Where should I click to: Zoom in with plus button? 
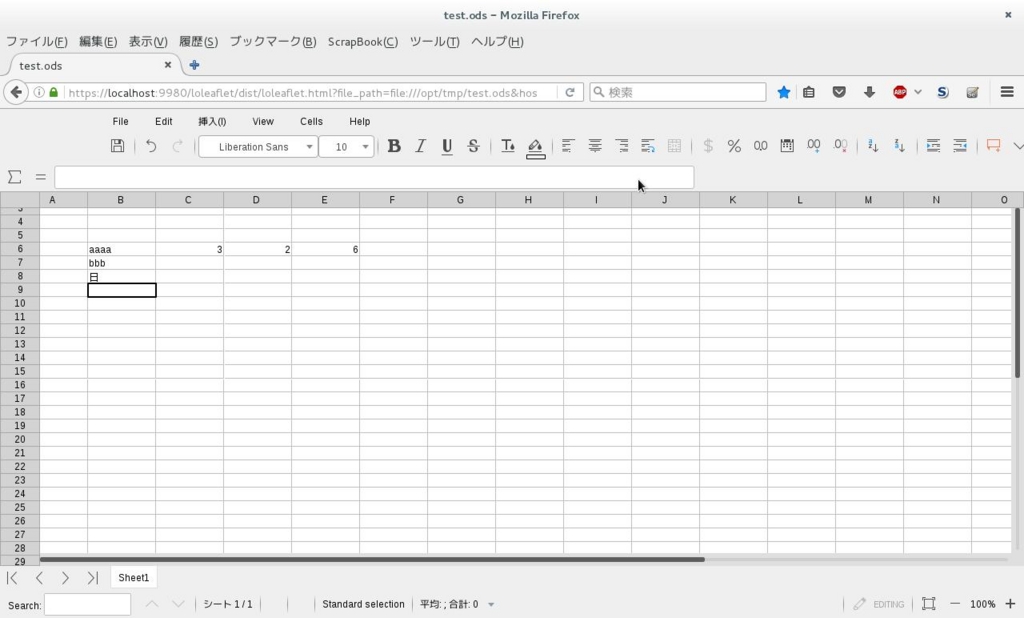point(1010,604)
